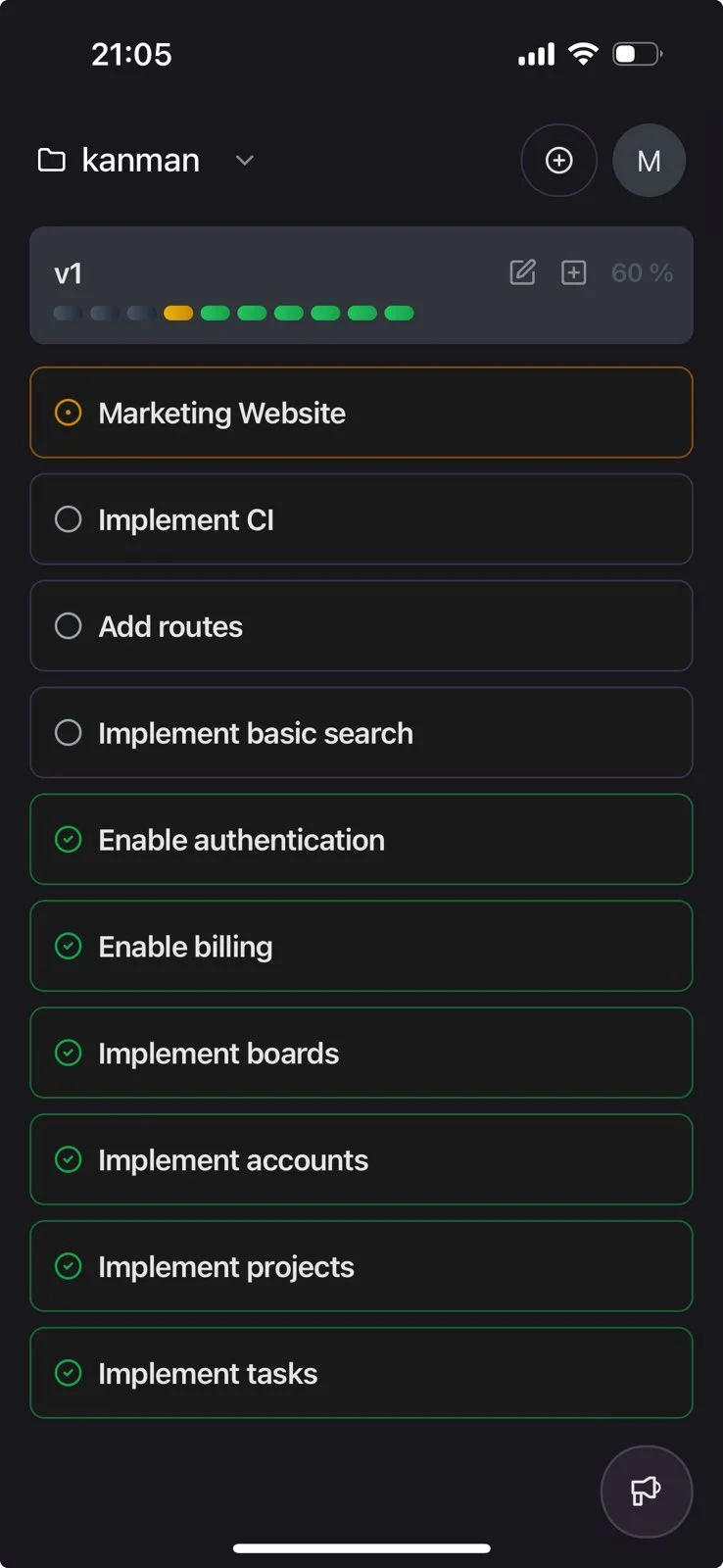This screenshot has width=723, height=1568.
Task: Open the plus circle in the top bar
Action: (x=558, y=160)
